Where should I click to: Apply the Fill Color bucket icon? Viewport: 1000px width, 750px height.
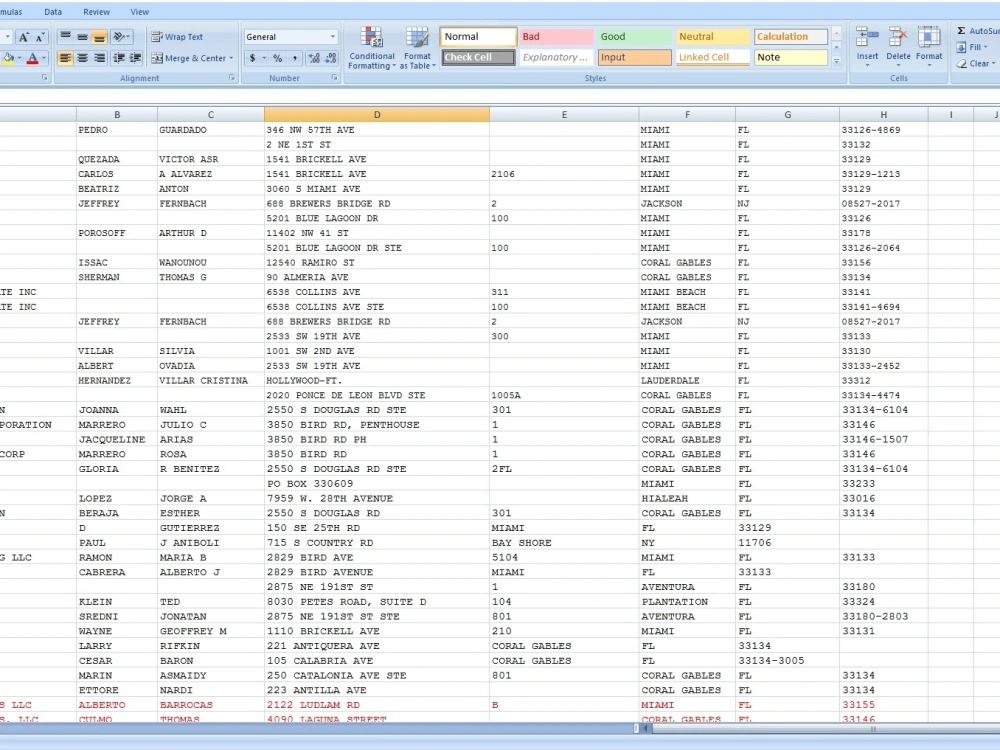pos(8,58)
